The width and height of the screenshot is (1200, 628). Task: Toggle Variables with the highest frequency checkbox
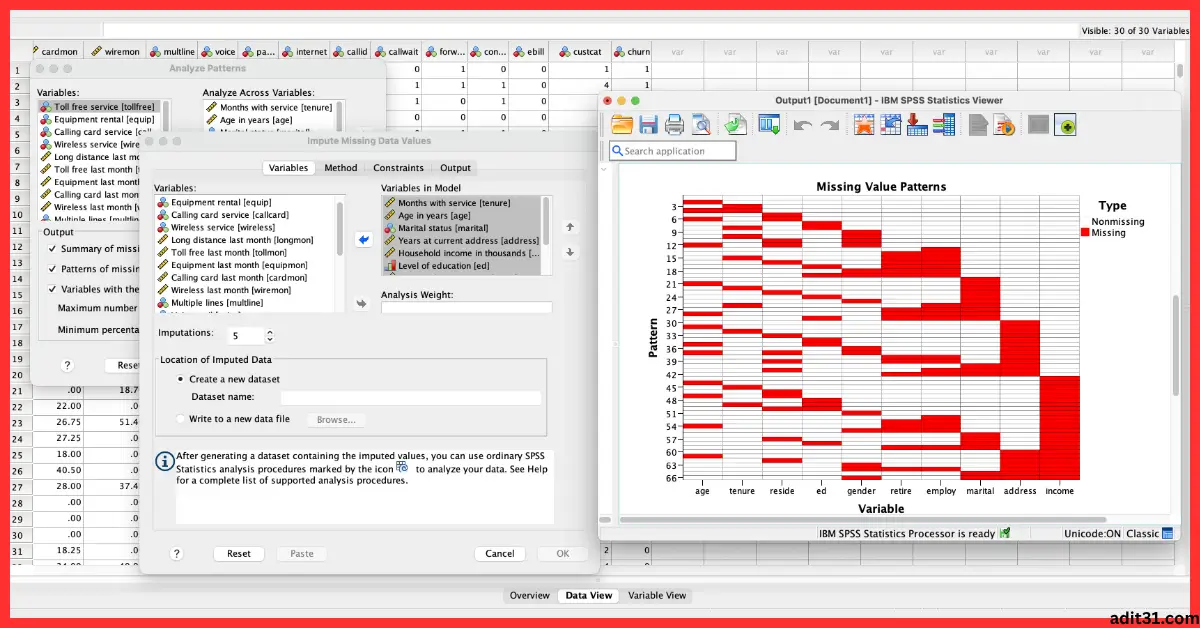point(52,289)
